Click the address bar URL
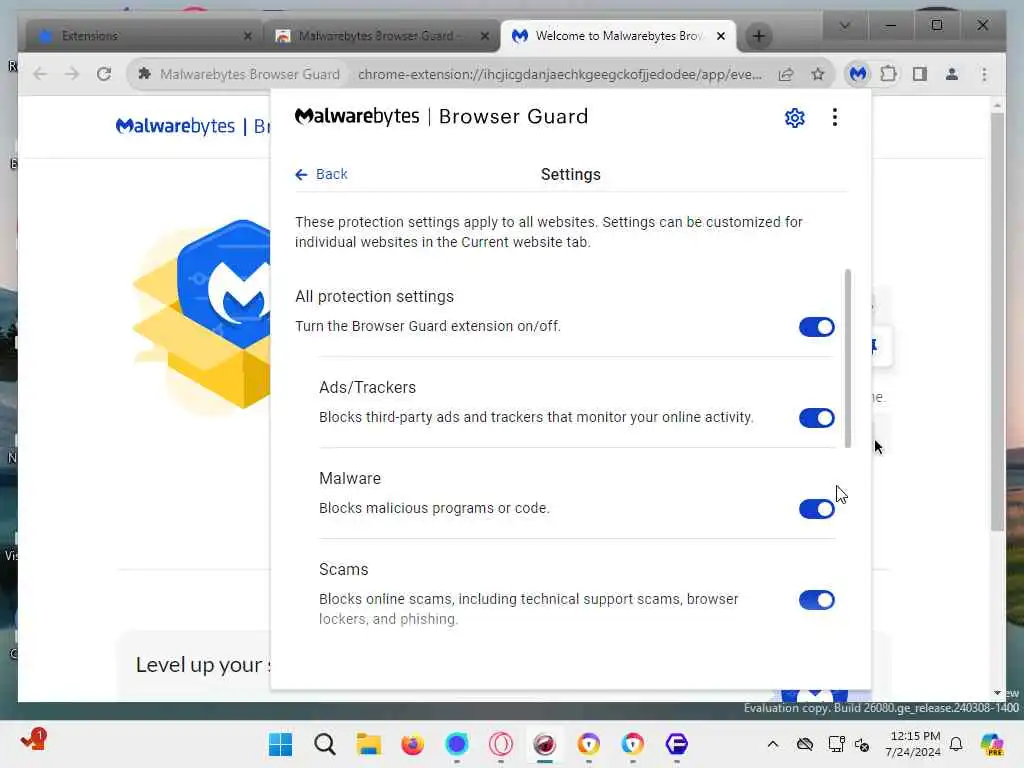The width and height of the screenshot is (1024, 768). click(x=560, y=74)
